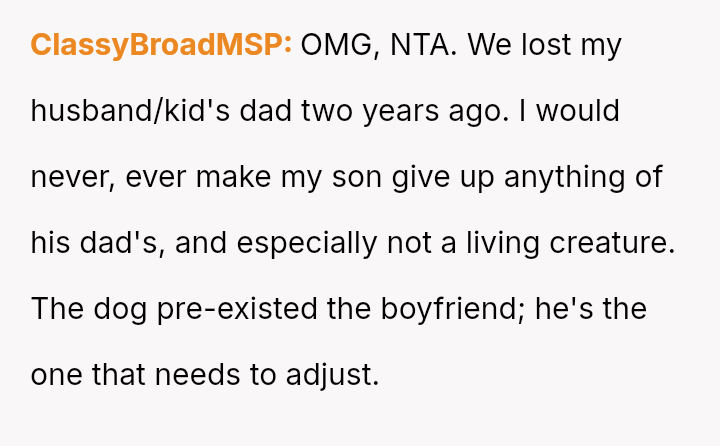Click the word "boyfriend"
Image resolution: width=720 pixels, height=446 pixels.
pos(454,309)
